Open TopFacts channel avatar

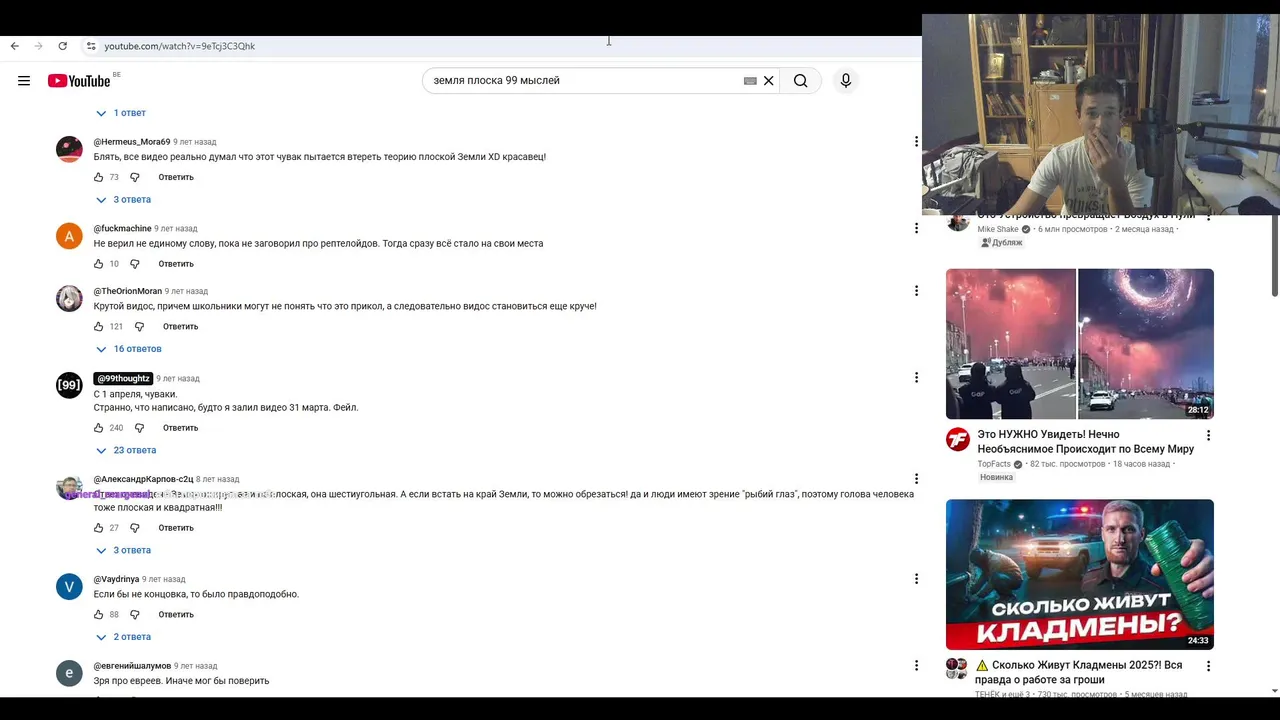[958, 439]
